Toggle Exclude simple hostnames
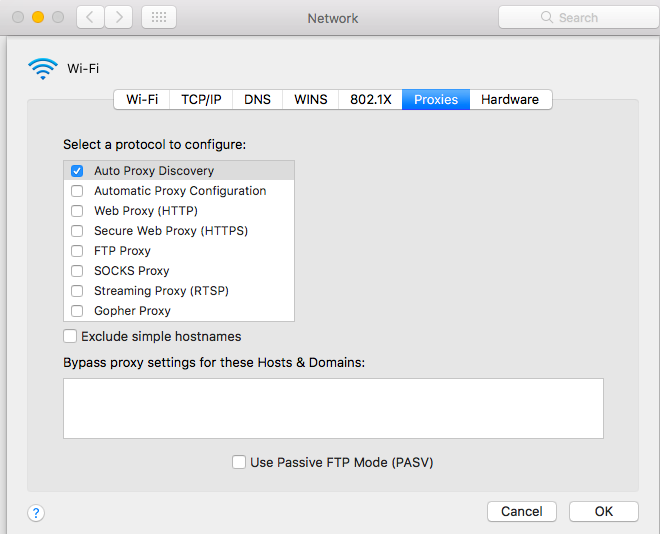This screenshot has width=660, height=534. pos(70,337)
